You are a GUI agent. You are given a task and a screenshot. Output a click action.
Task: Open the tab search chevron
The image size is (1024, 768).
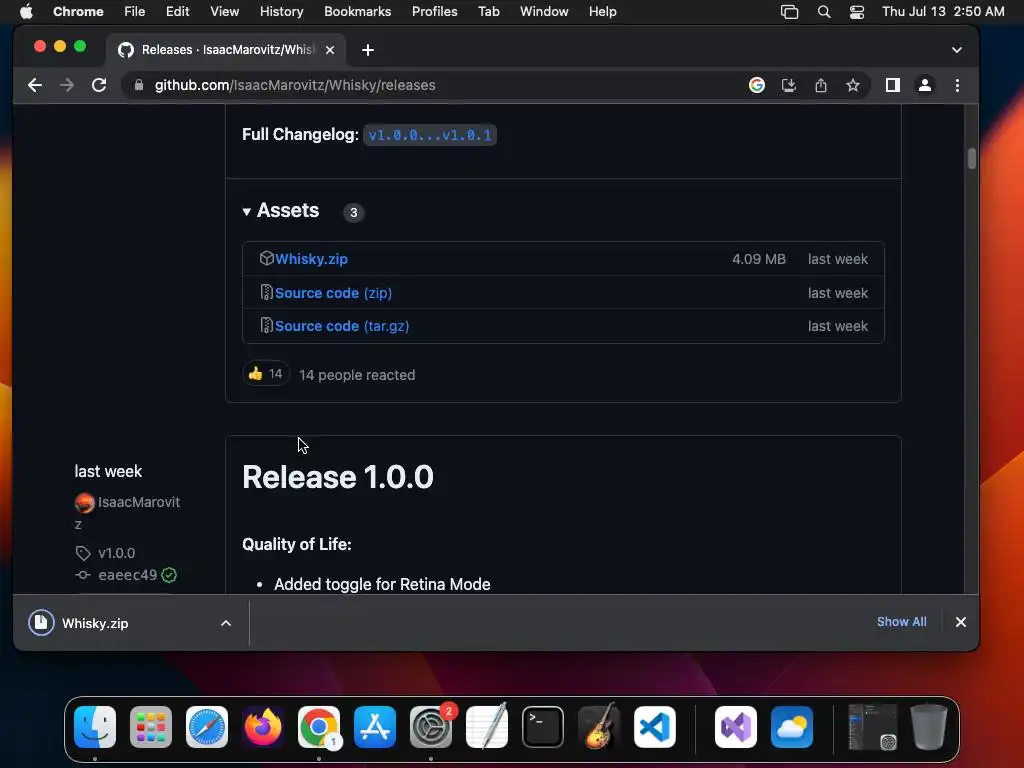point(957,50)
